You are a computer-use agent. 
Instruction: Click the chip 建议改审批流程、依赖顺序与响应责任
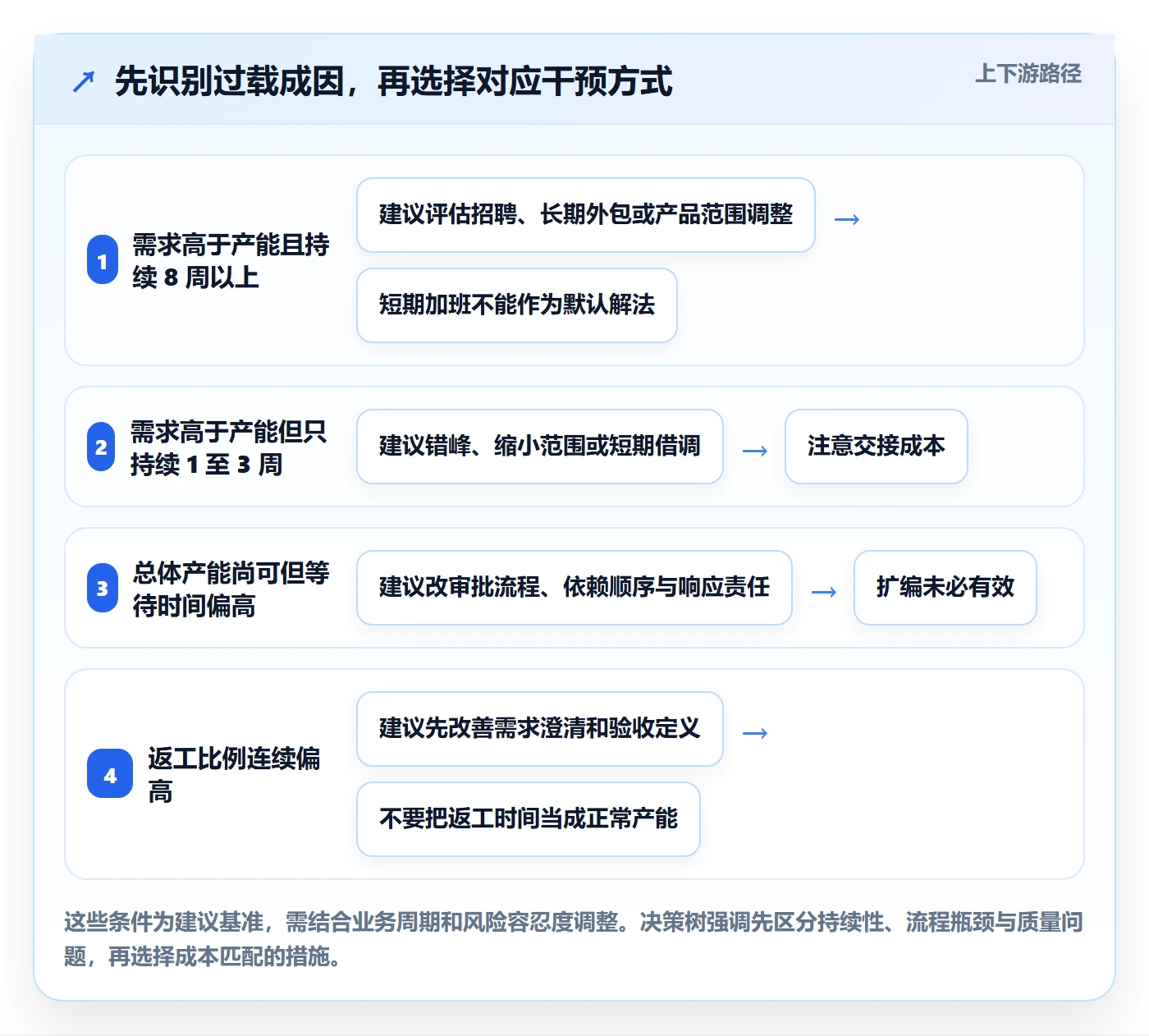coord(574,588)
